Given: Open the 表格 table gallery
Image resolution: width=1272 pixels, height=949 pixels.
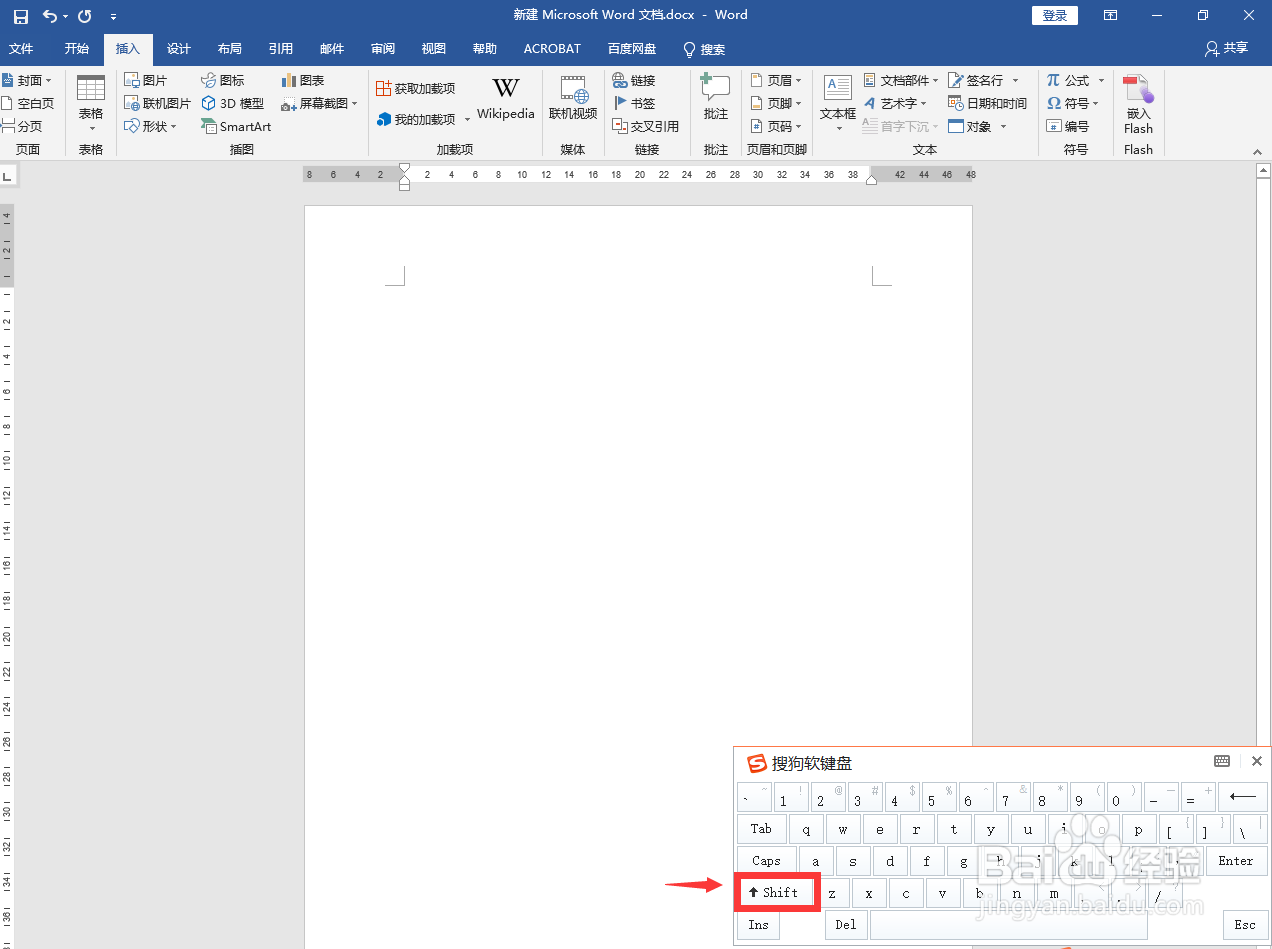Looking at the screenshot, I should point(91,104).
